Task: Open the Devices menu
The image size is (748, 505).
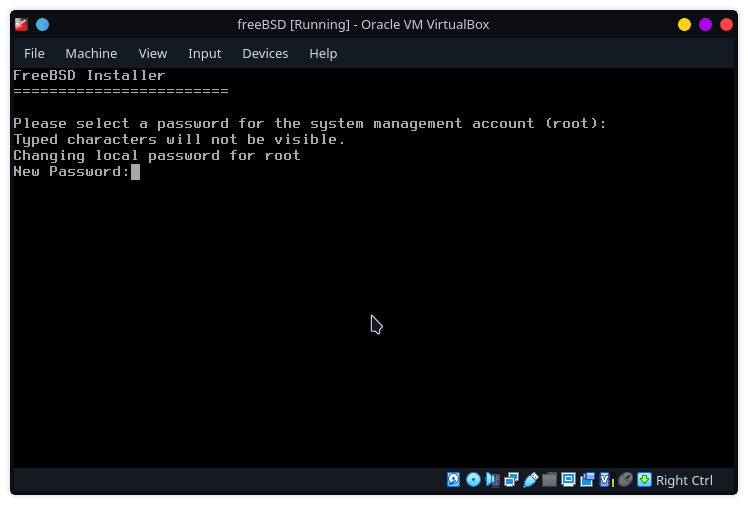Action: [x=265, y=53]
